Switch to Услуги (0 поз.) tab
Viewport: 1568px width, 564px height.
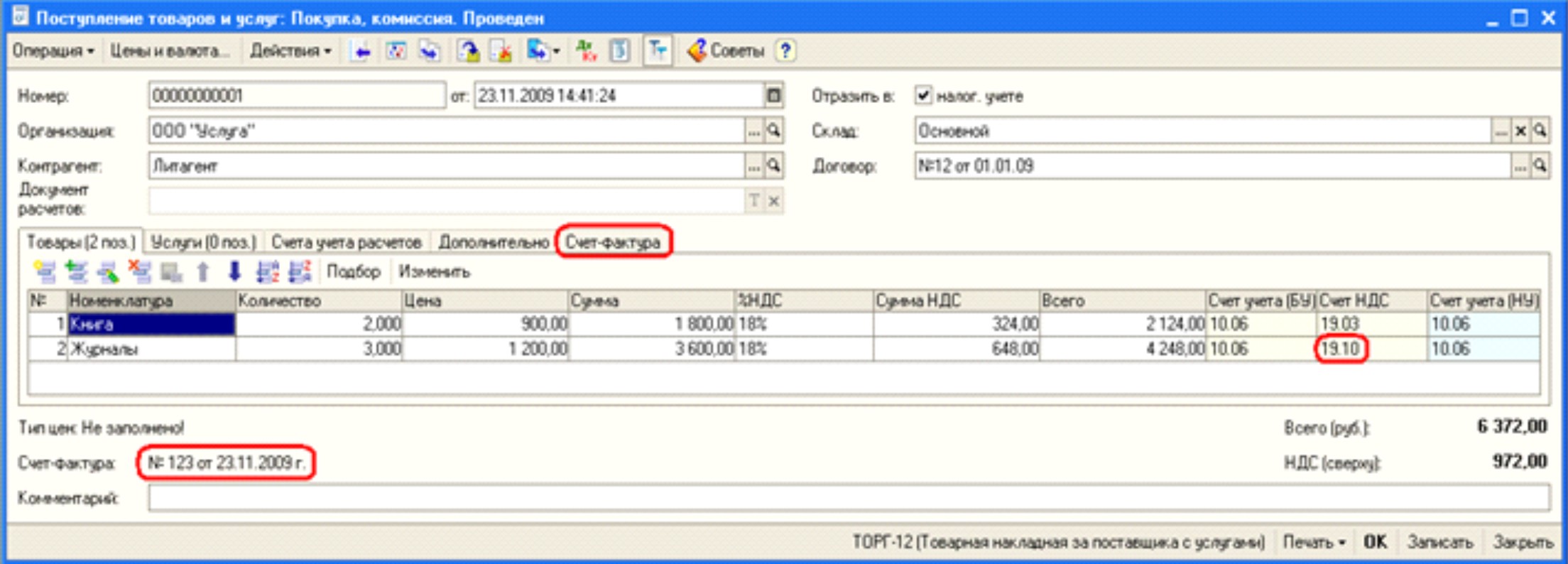pyautogui.click(x=203, y=242)
